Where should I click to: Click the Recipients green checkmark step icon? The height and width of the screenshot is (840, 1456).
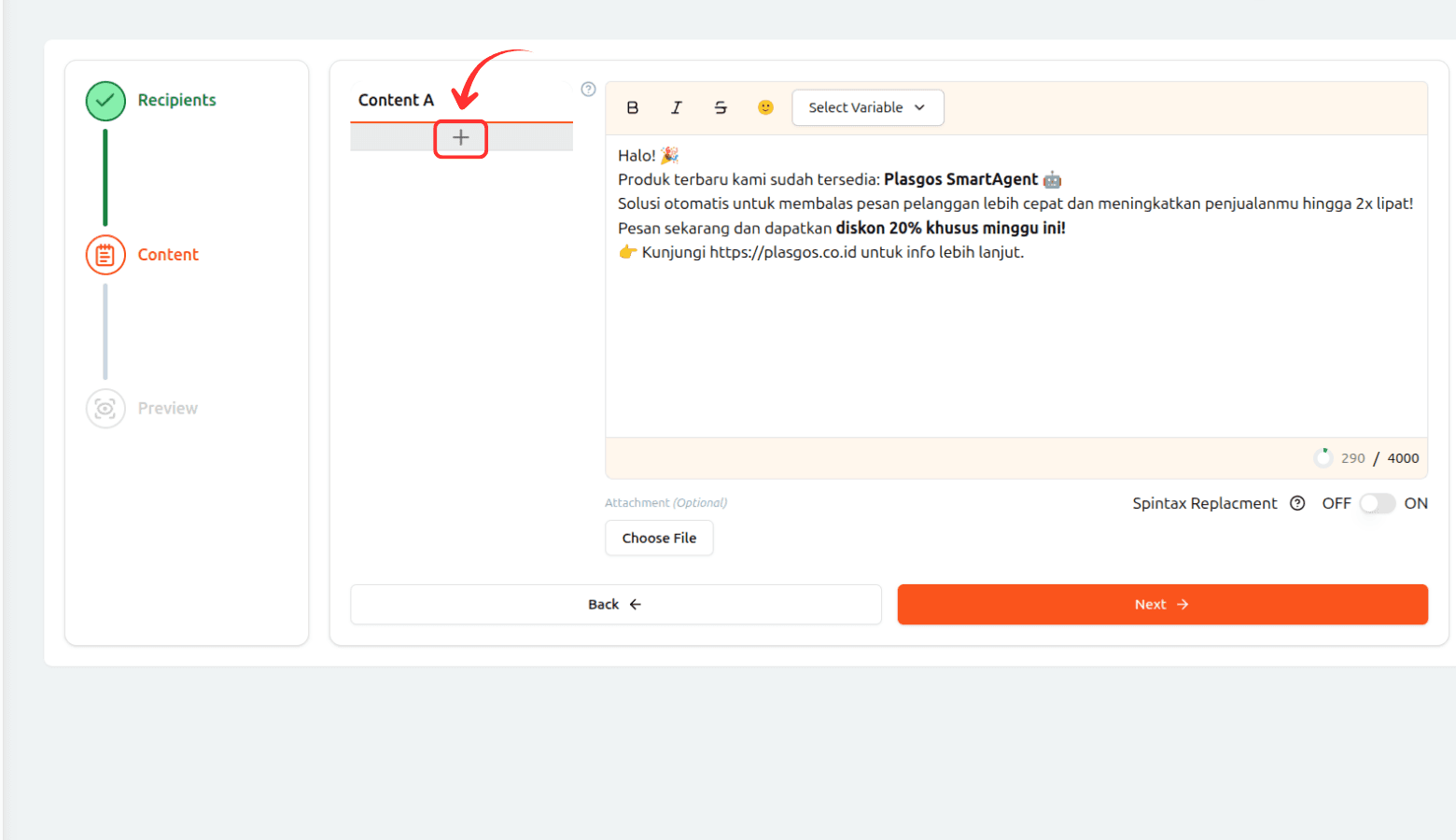tap(105, 101)
